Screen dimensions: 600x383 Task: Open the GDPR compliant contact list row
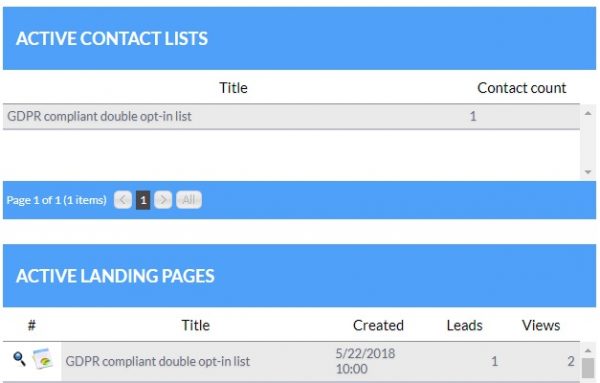291,116
